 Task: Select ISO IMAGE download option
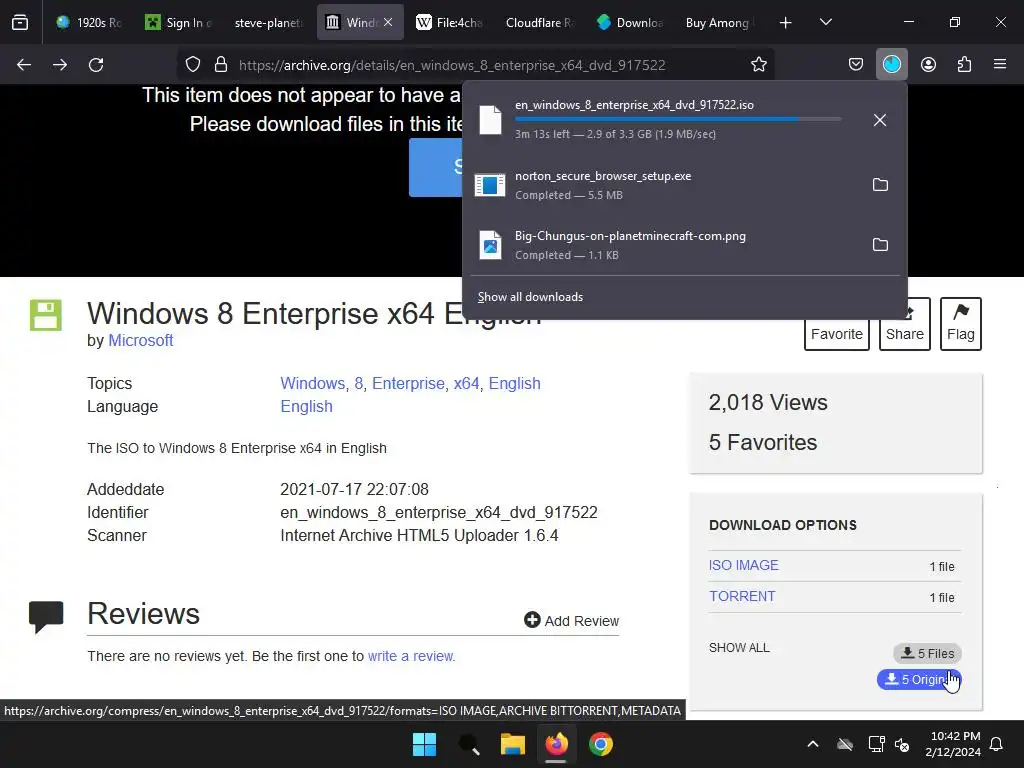click(743, 565)
